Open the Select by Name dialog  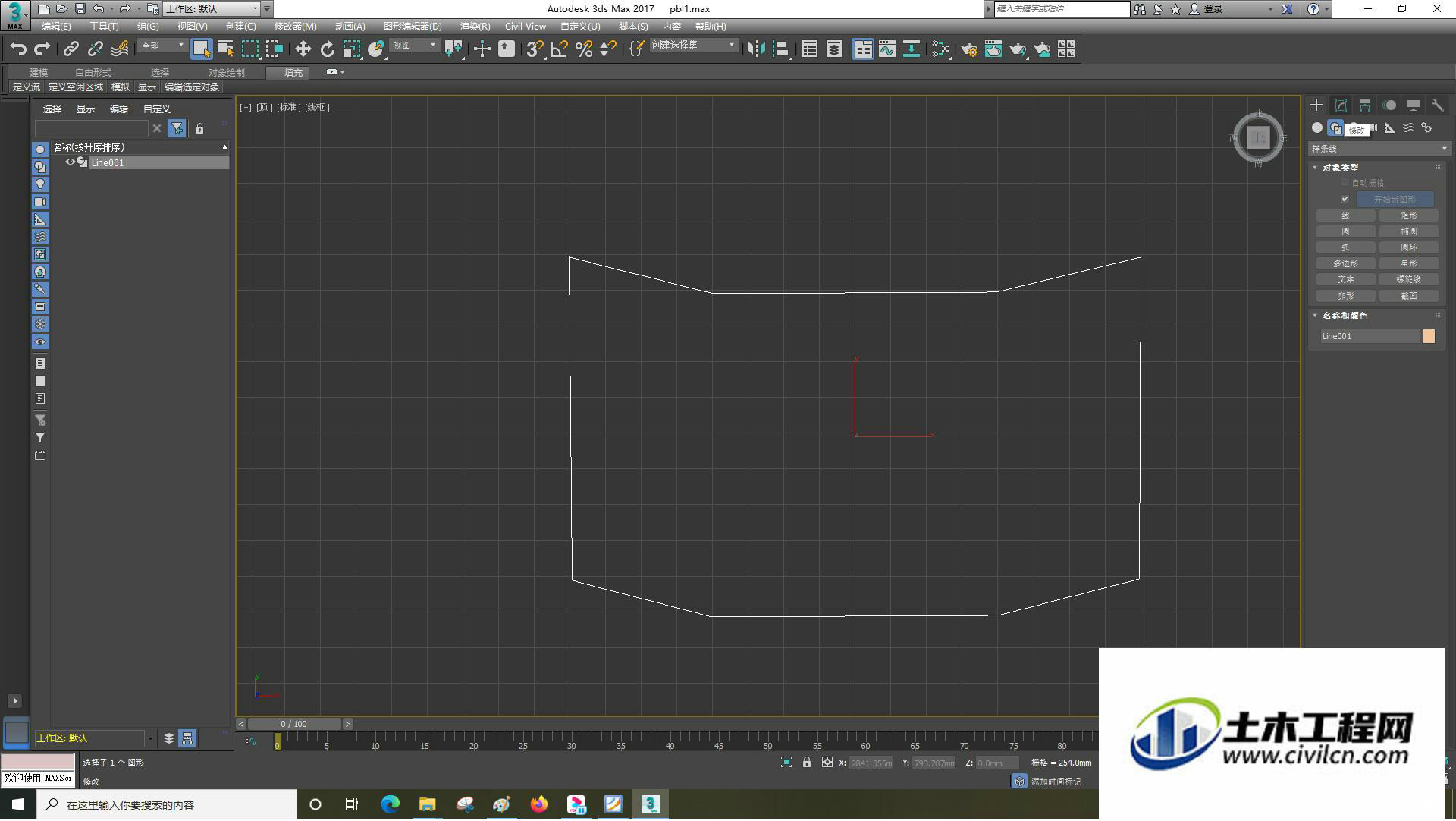pyautogui.click(x=225, y=49)
